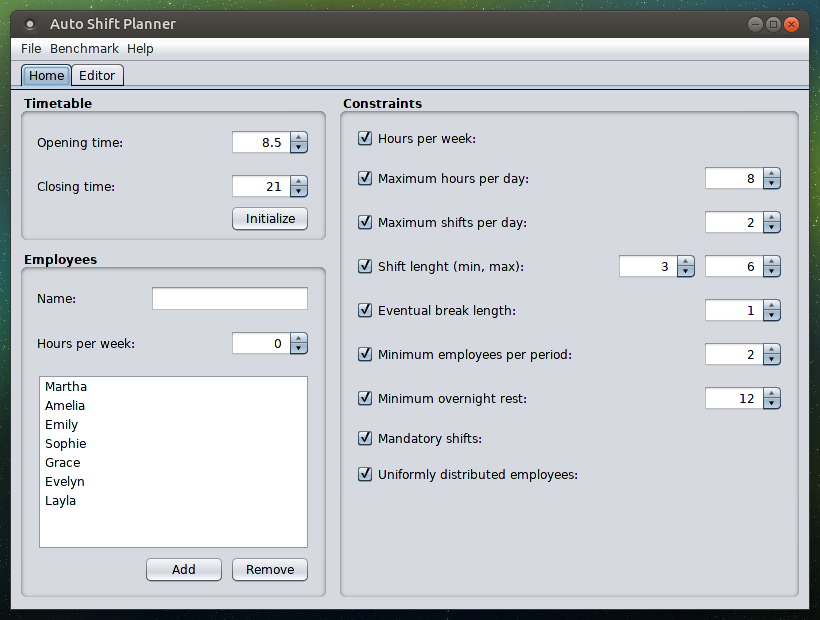
Task: Click the Minimum overnight rest value field
Action: [734, 398]
